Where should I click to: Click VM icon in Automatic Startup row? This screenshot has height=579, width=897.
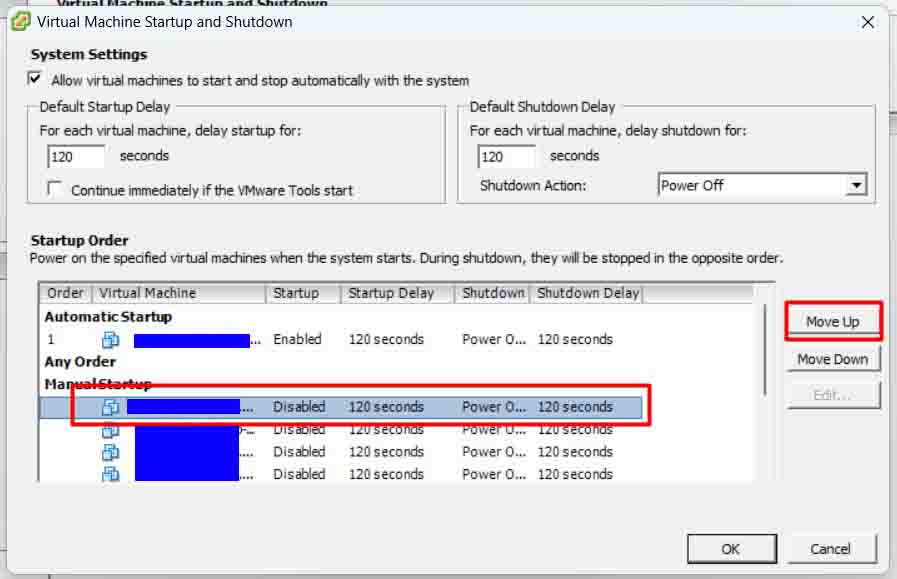110,340
